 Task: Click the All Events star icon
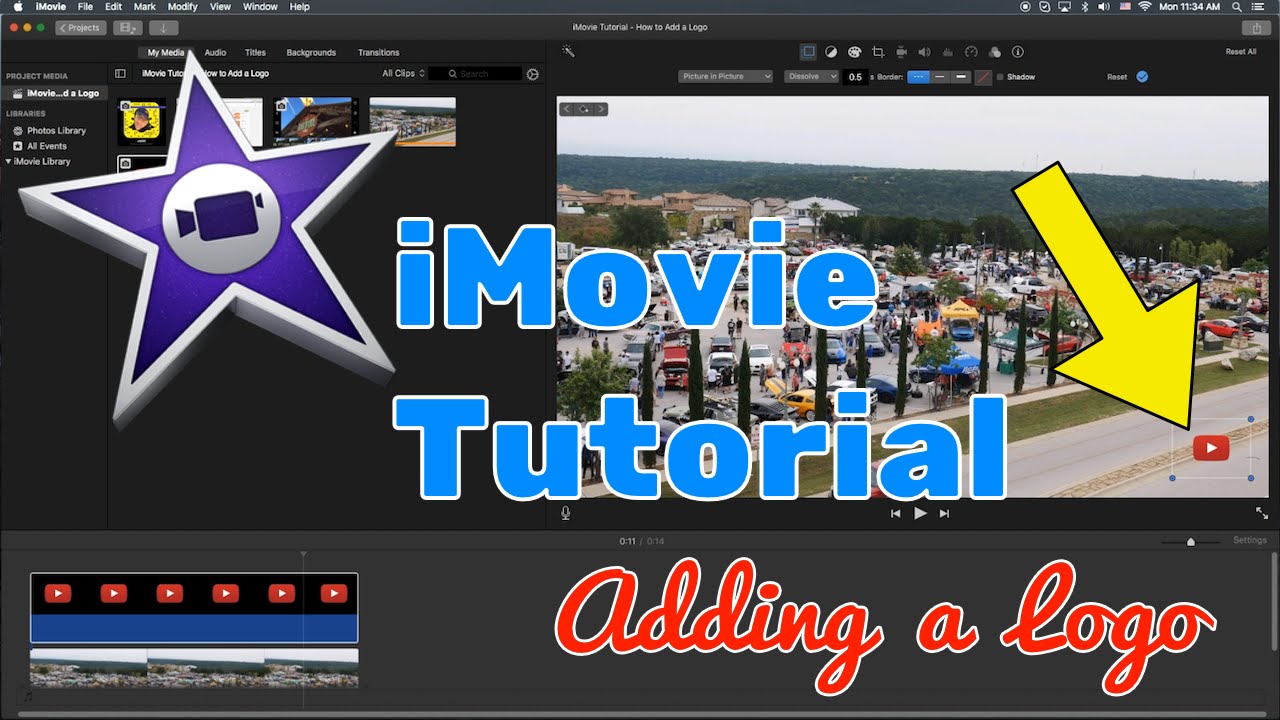17,146
